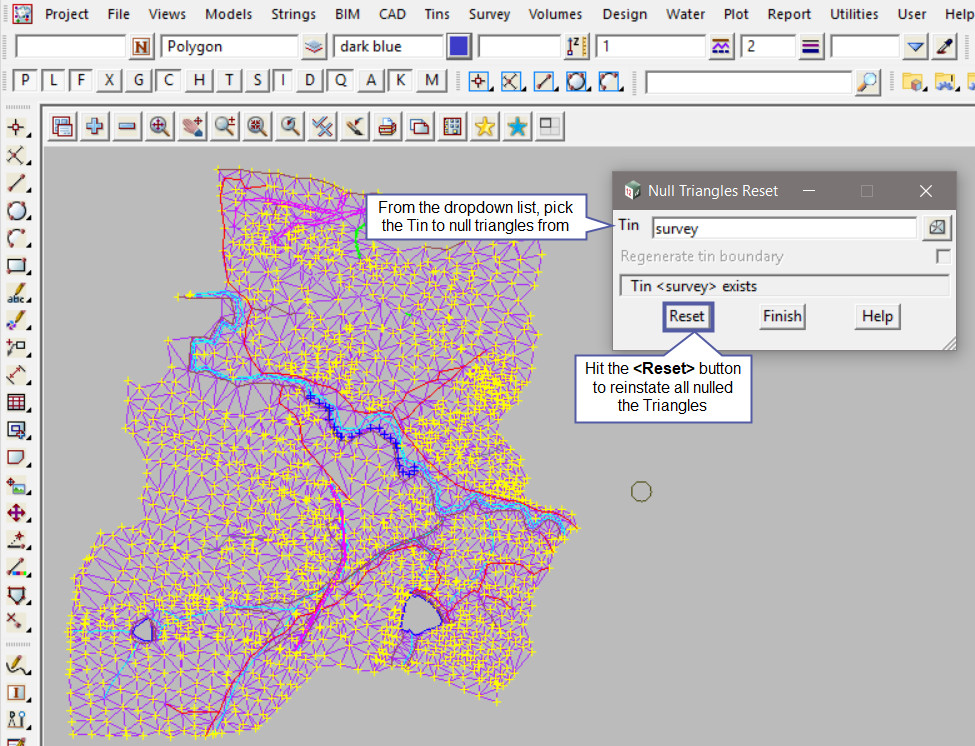Click the minus (zoom out) view toolbar icon
This screenshot has height=746, width=975.
(x=127, y=126)
